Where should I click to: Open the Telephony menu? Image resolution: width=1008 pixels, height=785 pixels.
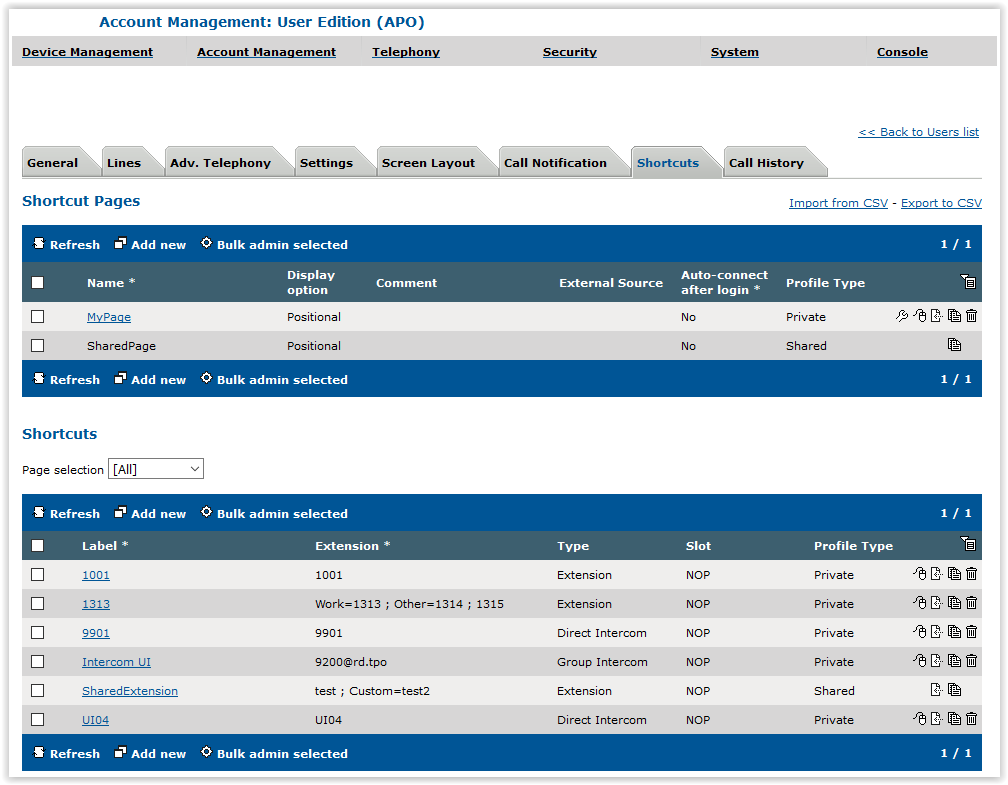(406, 52)
